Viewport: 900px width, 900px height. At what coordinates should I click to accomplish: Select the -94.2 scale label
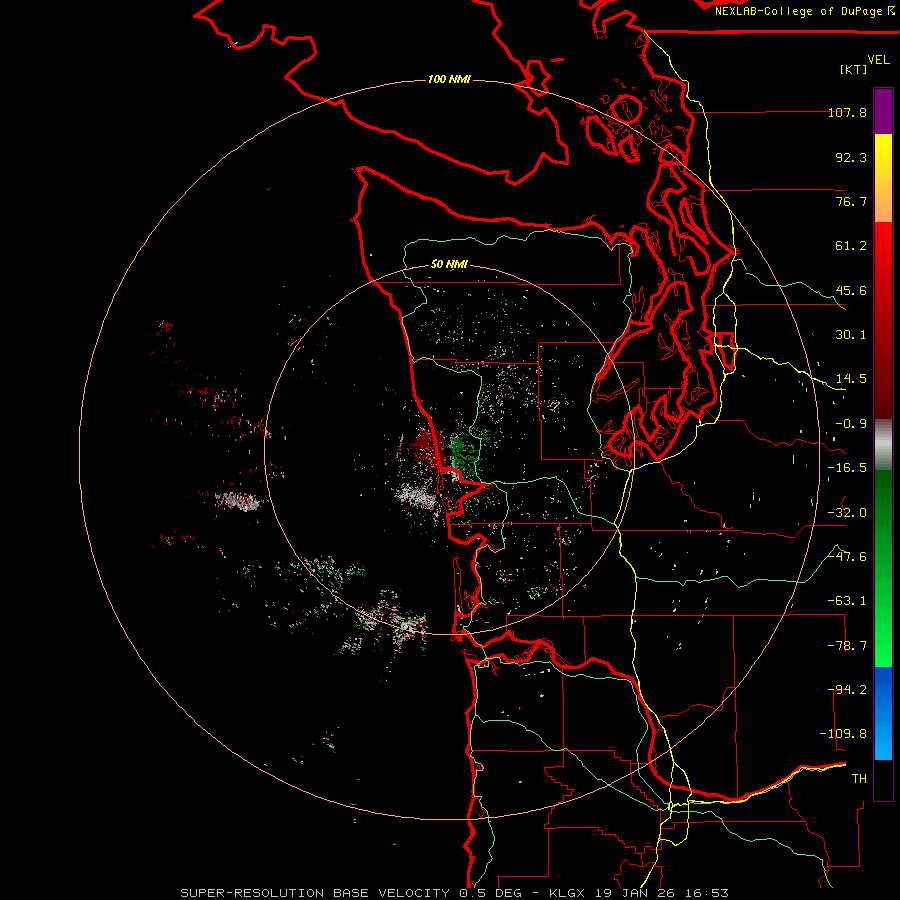847,690
